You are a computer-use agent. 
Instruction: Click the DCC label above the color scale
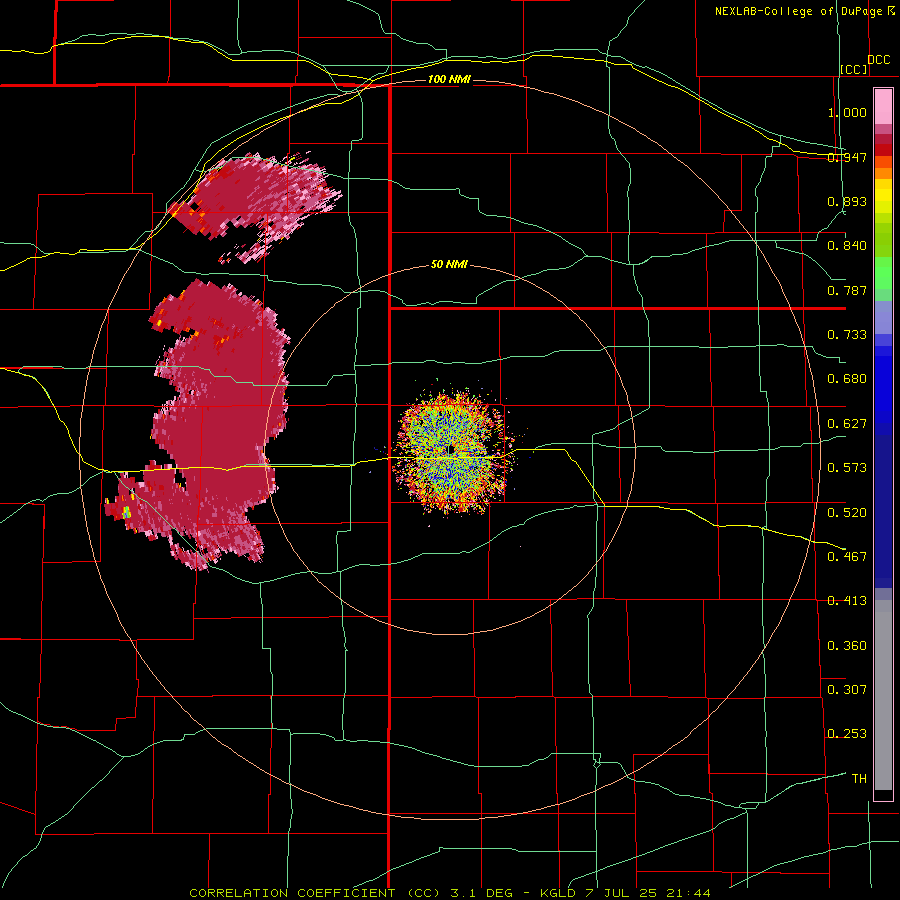[878, 60]
